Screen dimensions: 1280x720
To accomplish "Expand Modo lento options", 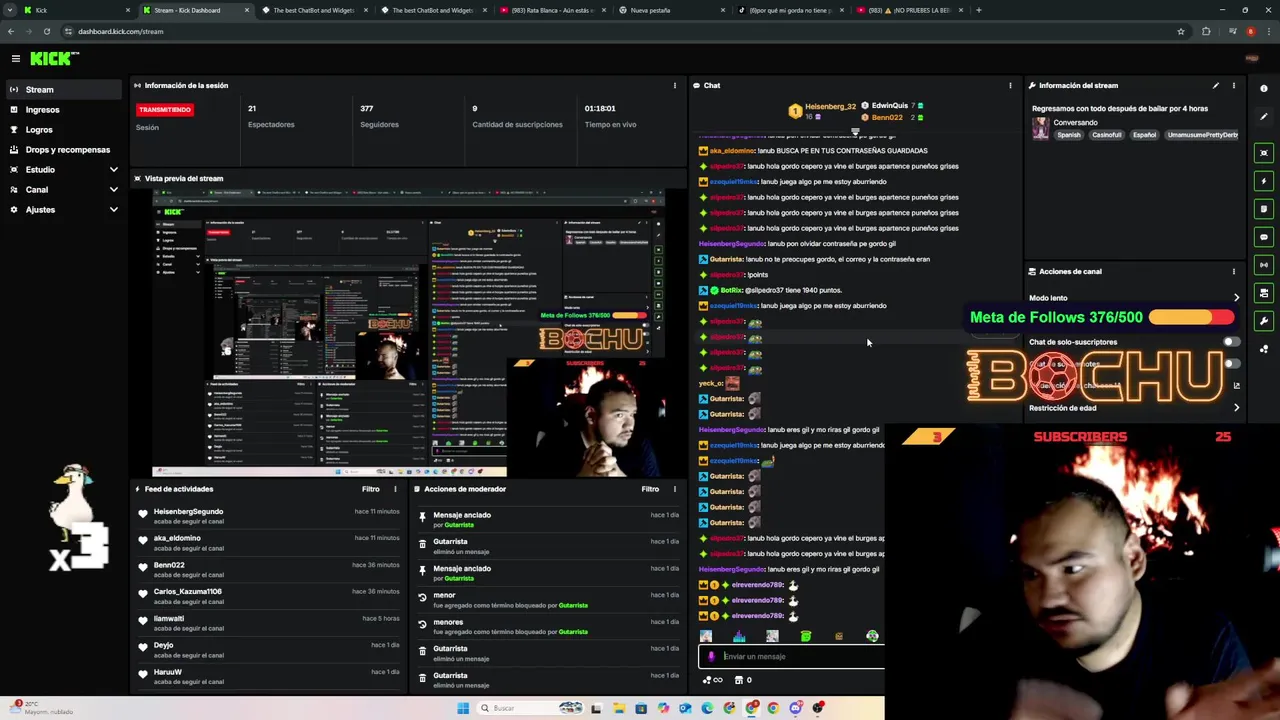I will pyautogui.click(x=1236, y=298).
